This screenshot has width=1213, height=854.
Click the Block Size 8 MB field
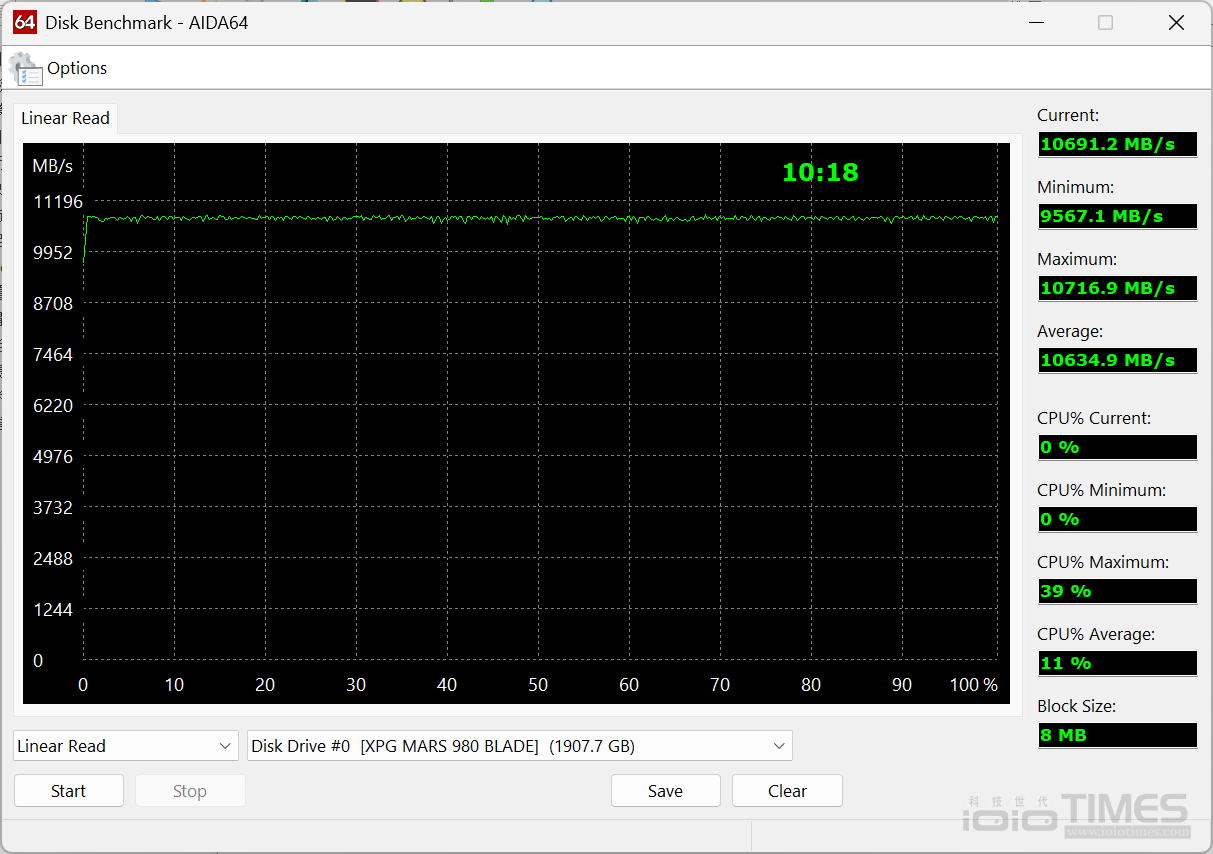coord(1117,735)
